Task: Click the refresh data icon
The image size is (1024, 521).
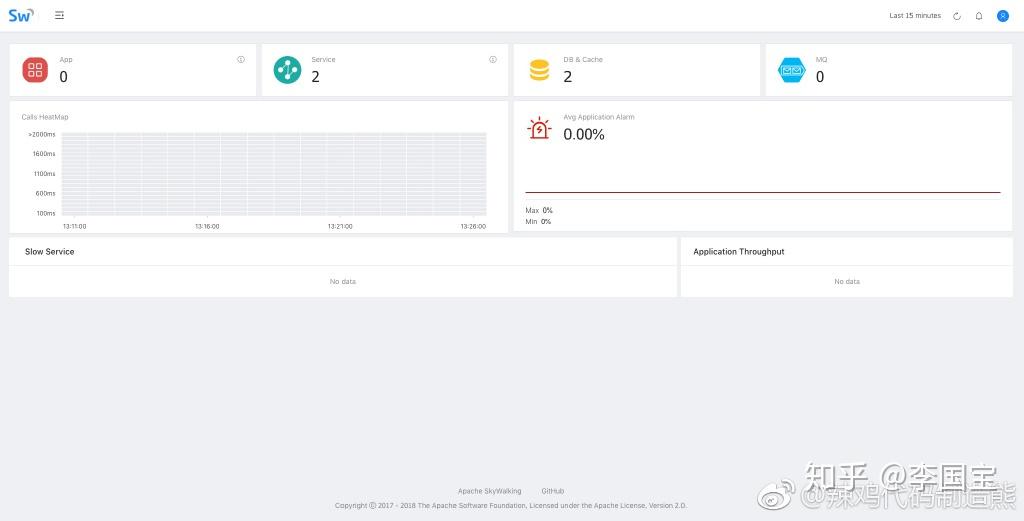Action: pos(957,16)
